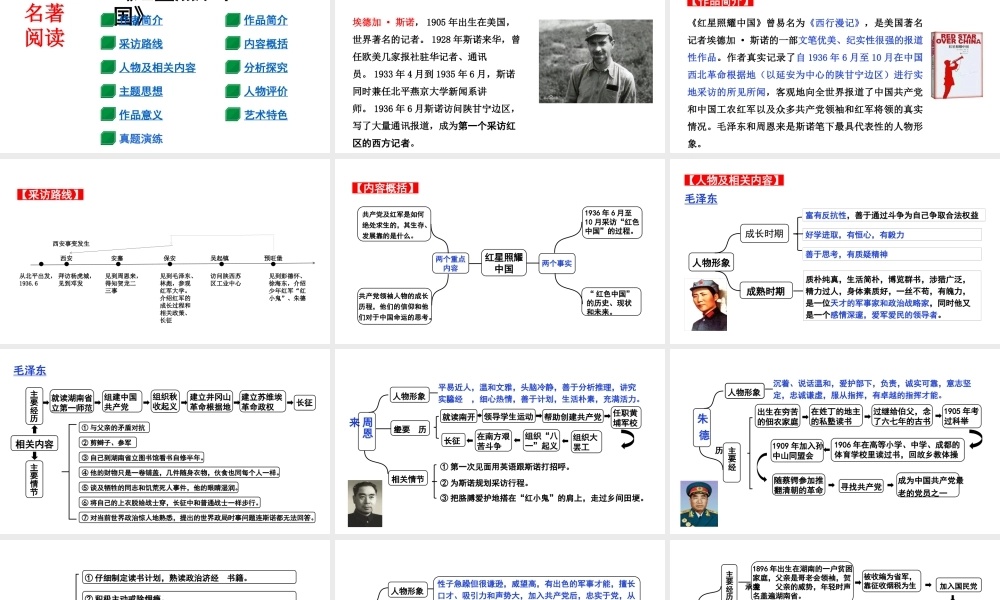The height and width of the screenshot is (600, 1000).
Task: Open the 采访路线 link
Action: click(x=140, y=43)
